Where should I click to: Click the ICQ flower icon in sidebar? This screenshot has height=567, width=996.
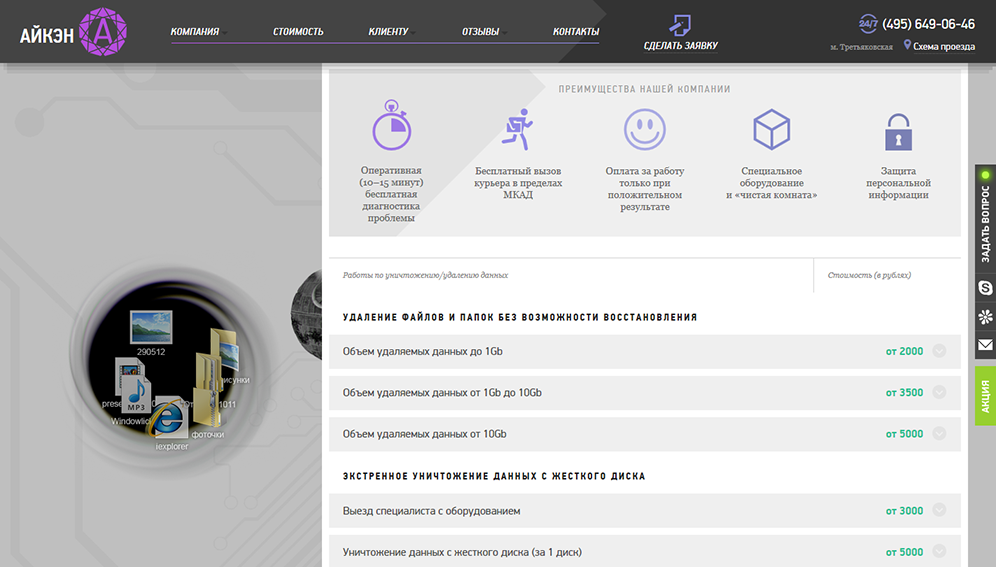985,317
